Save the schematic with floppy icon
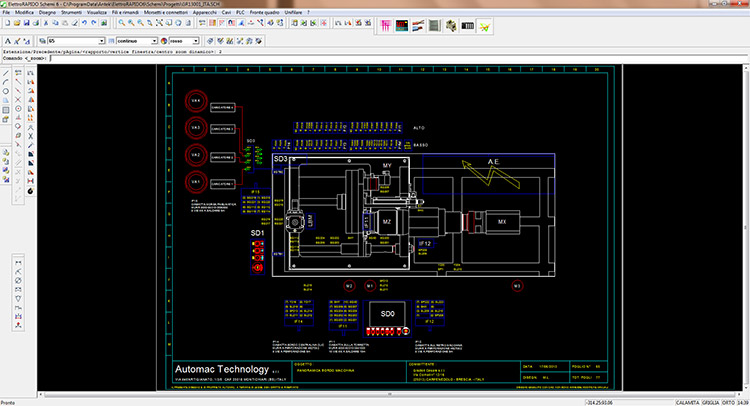The image size is (750, 406). click(x=26, y=23)
